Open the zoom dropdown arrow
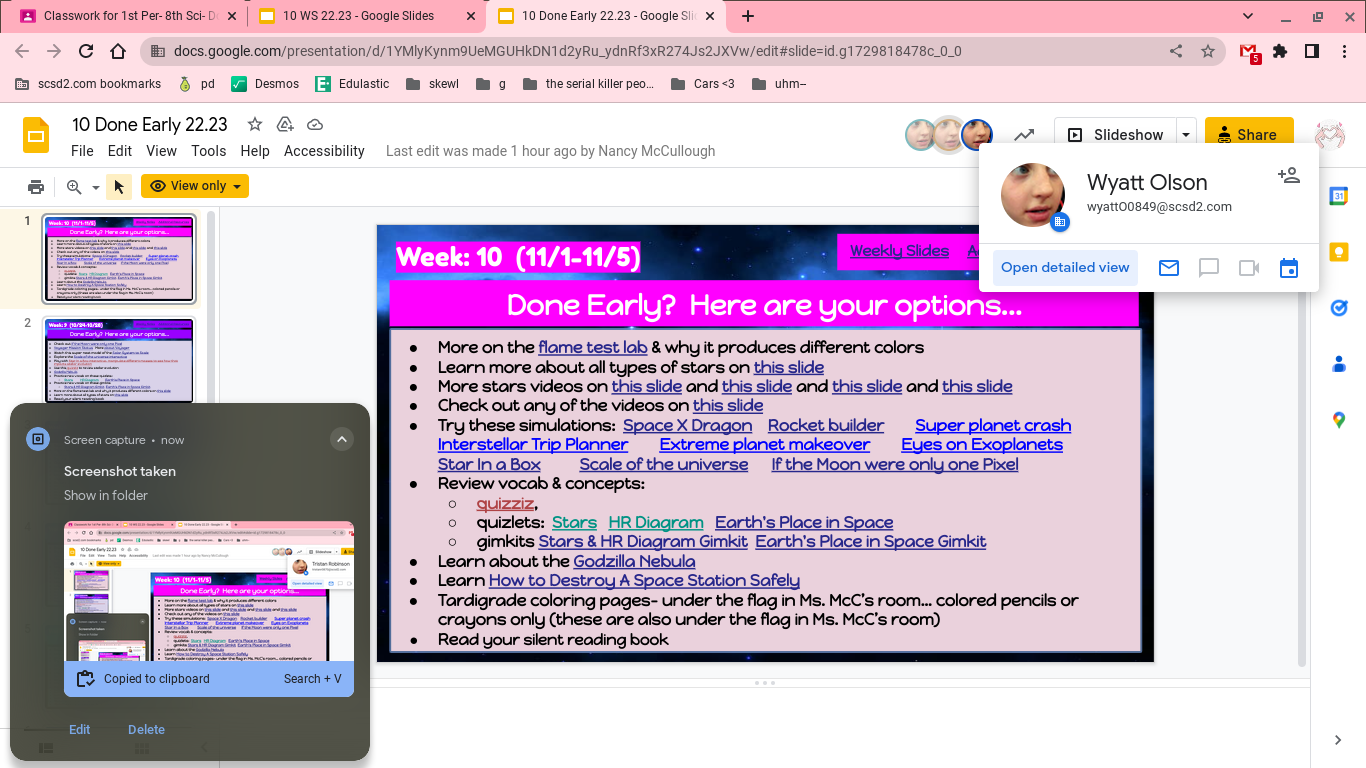 coord(96,187)
